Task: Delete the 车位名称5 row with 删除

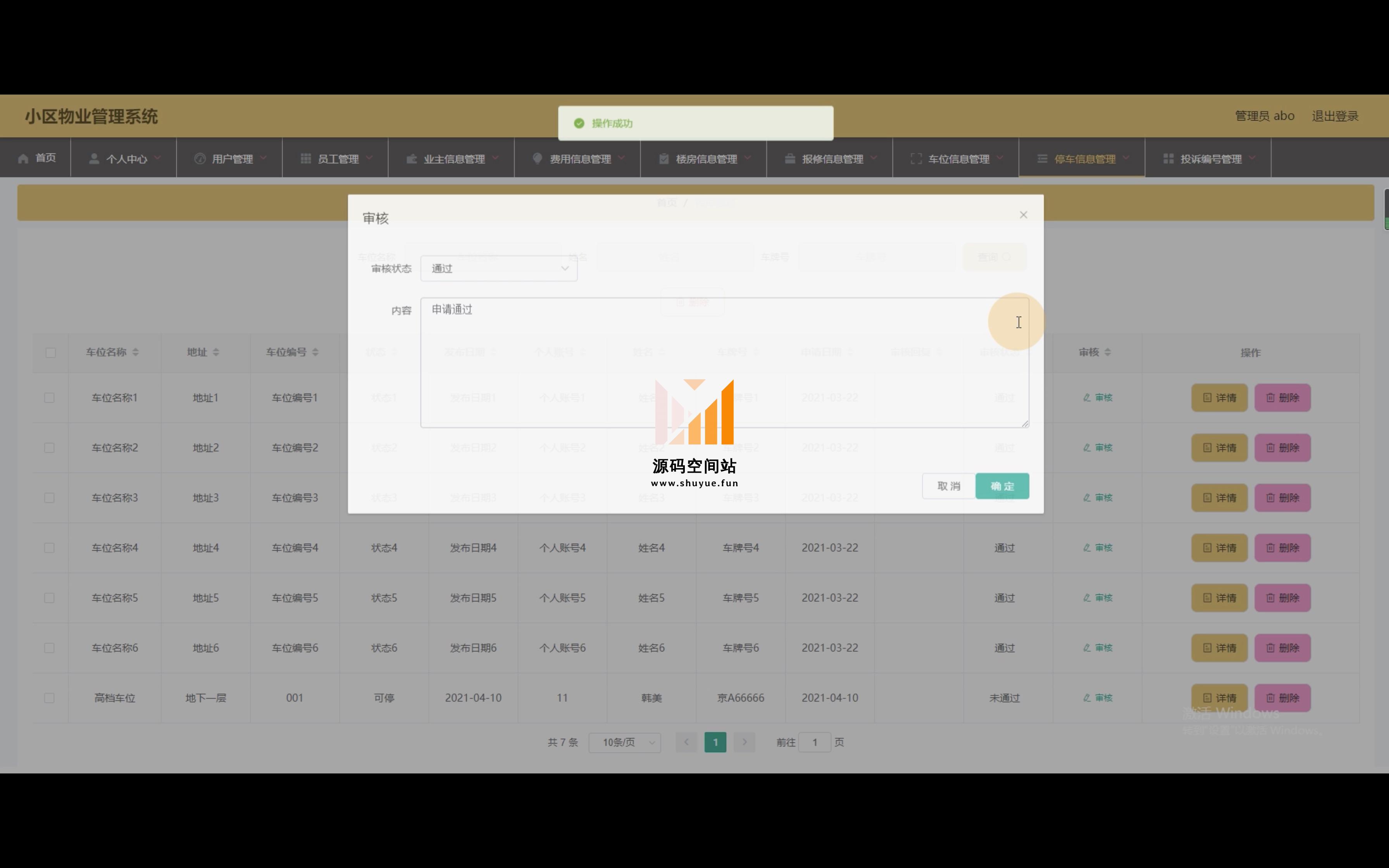Action: pos(1282,598)
